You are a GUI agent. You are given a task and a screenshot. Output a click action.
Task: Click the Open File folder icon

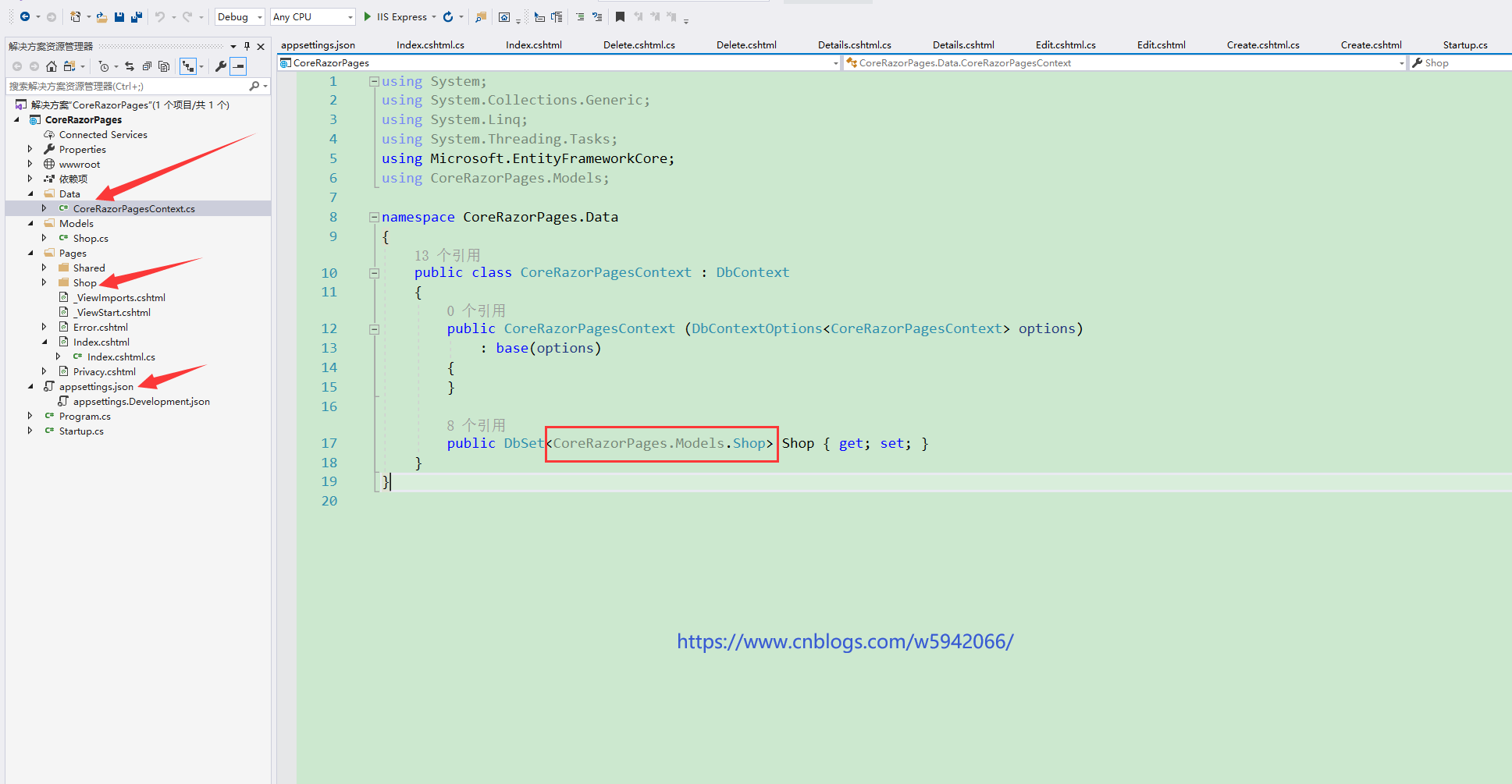click(x=101, y=17)
